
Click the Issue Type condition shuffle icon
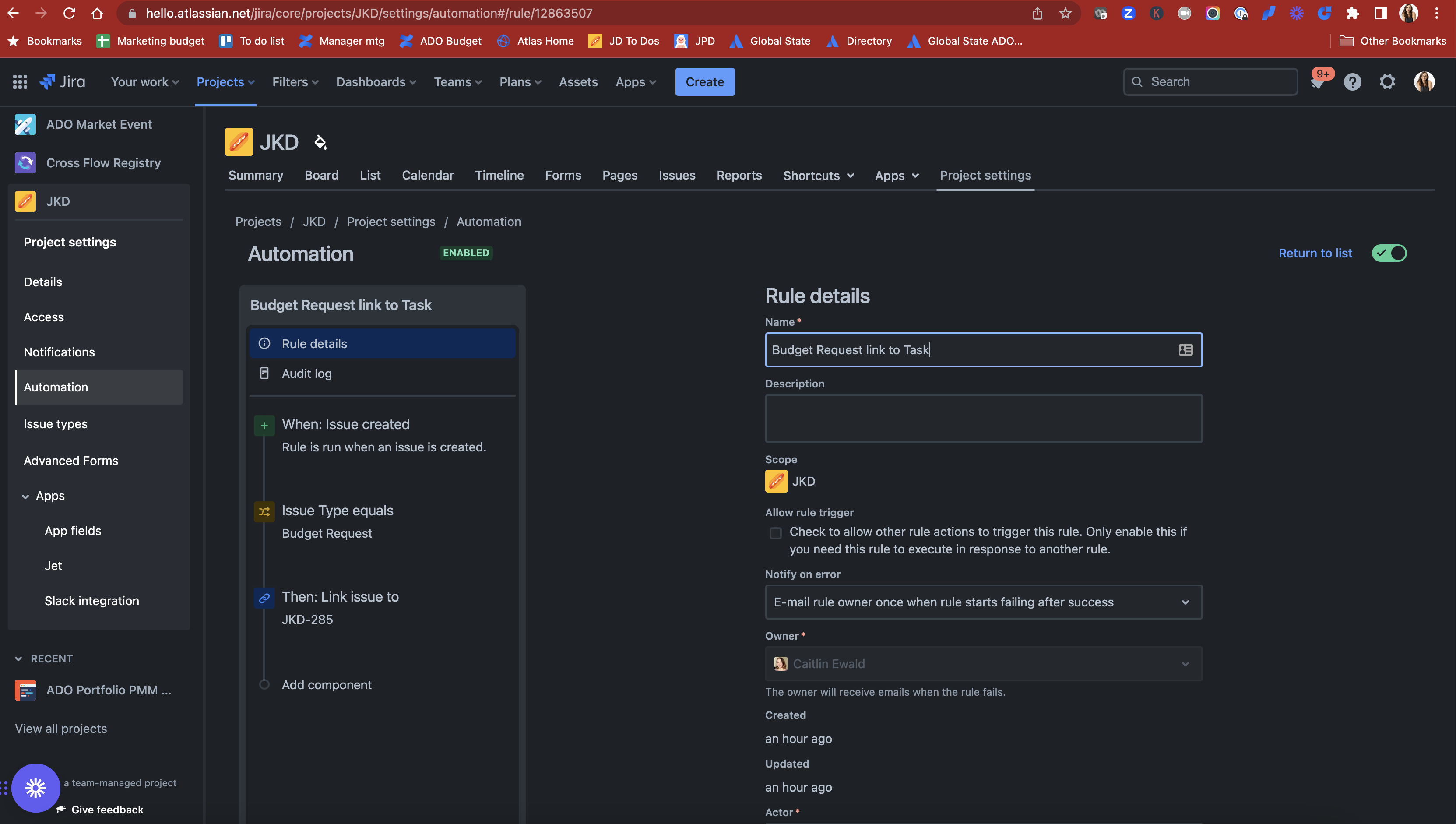[x=264, y=511]
